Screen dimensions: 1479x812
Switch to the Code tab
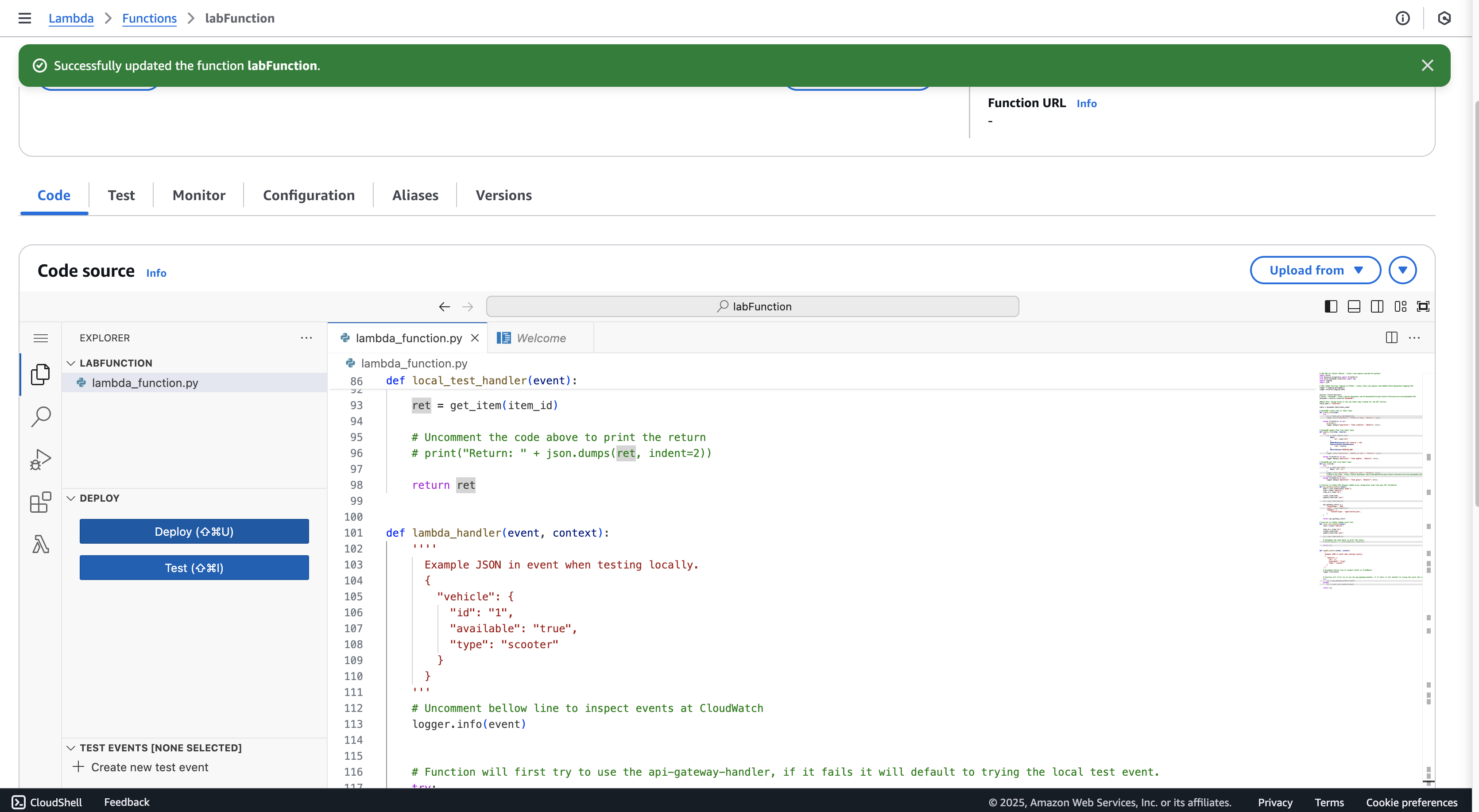pyautogui.click(x=54, y=195)
